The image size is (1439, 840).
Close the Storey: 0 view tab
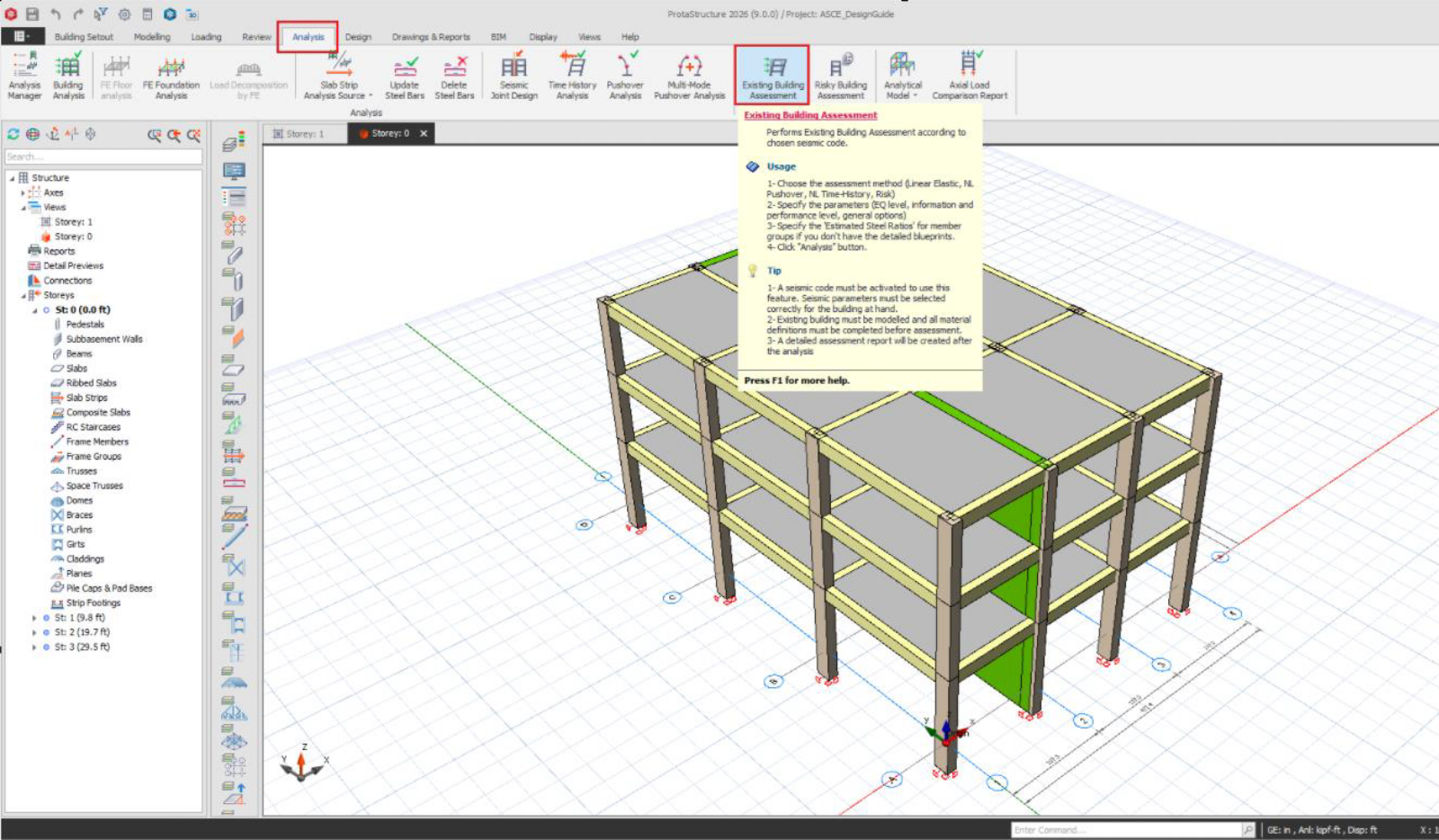[x=424, y=133]
